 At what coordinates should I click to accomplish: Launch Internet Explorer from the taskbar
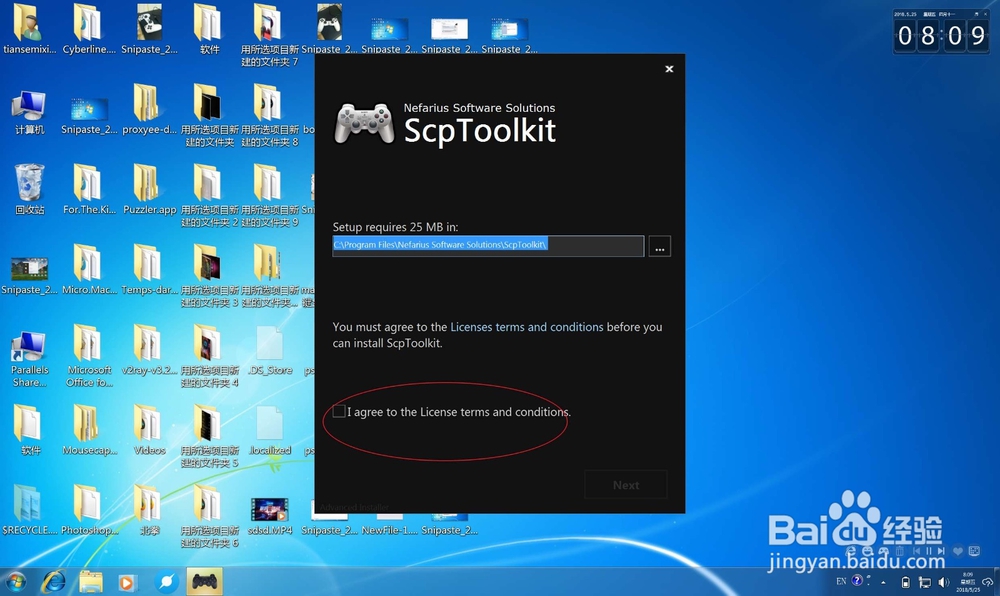pos(54,582)
